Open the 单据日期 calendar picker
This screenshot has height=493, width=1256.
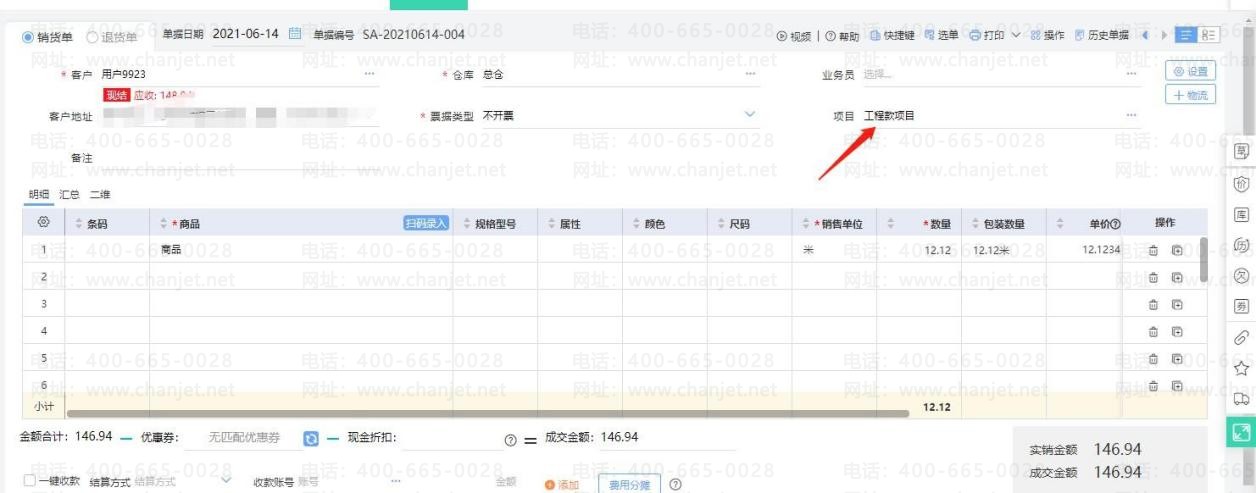tap(294, 35)
